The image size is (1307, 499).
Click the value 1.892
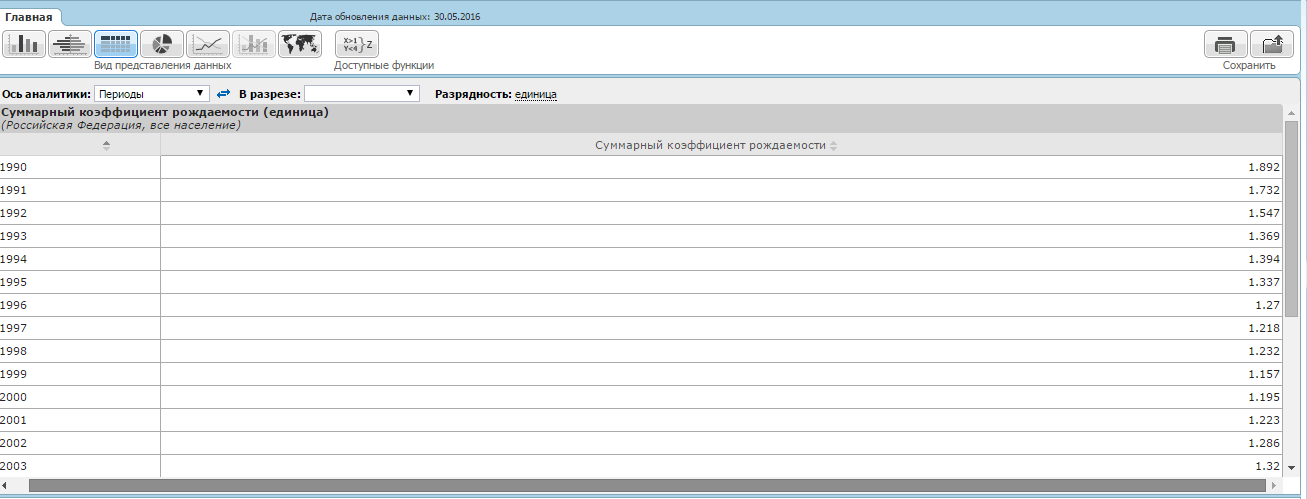[1264, 167]
